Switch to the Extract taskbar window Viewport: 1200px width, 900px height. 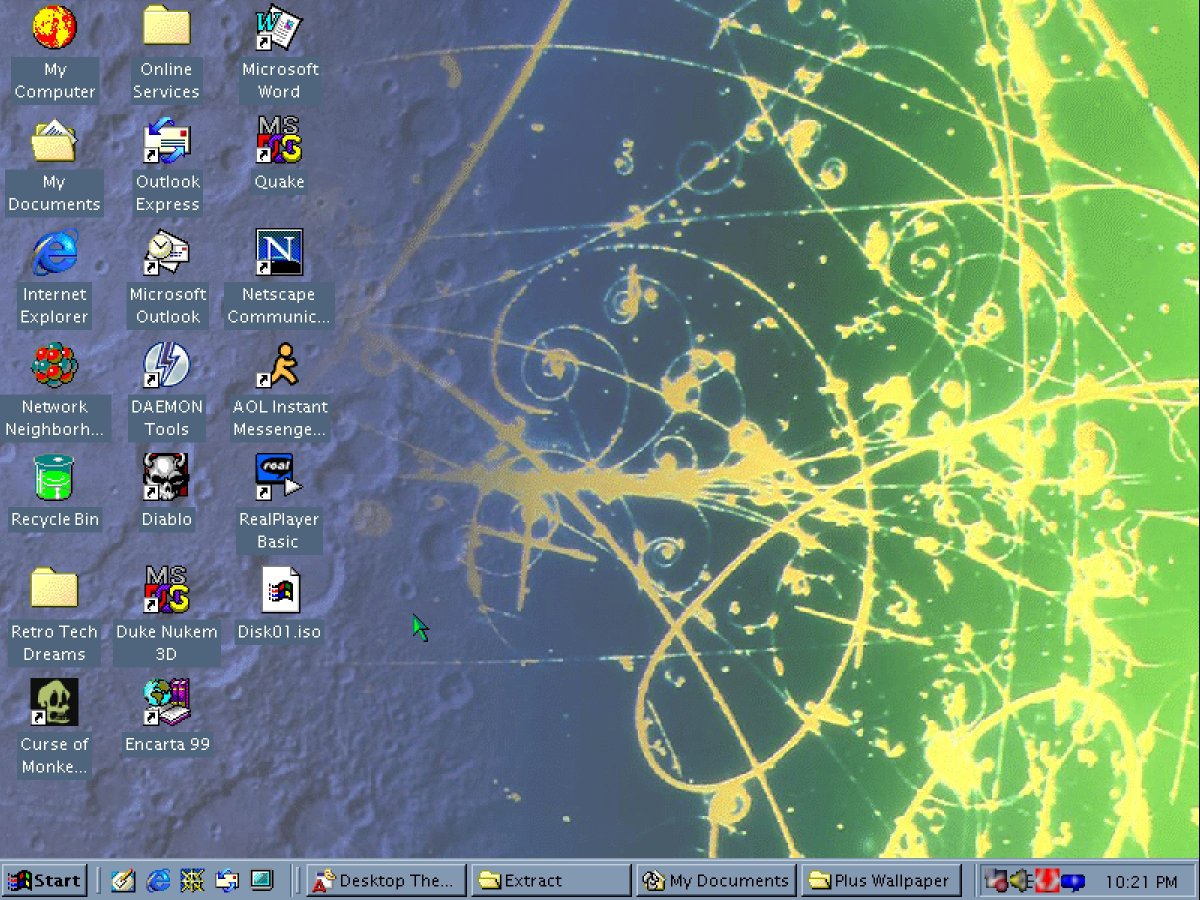click(551, 881)
